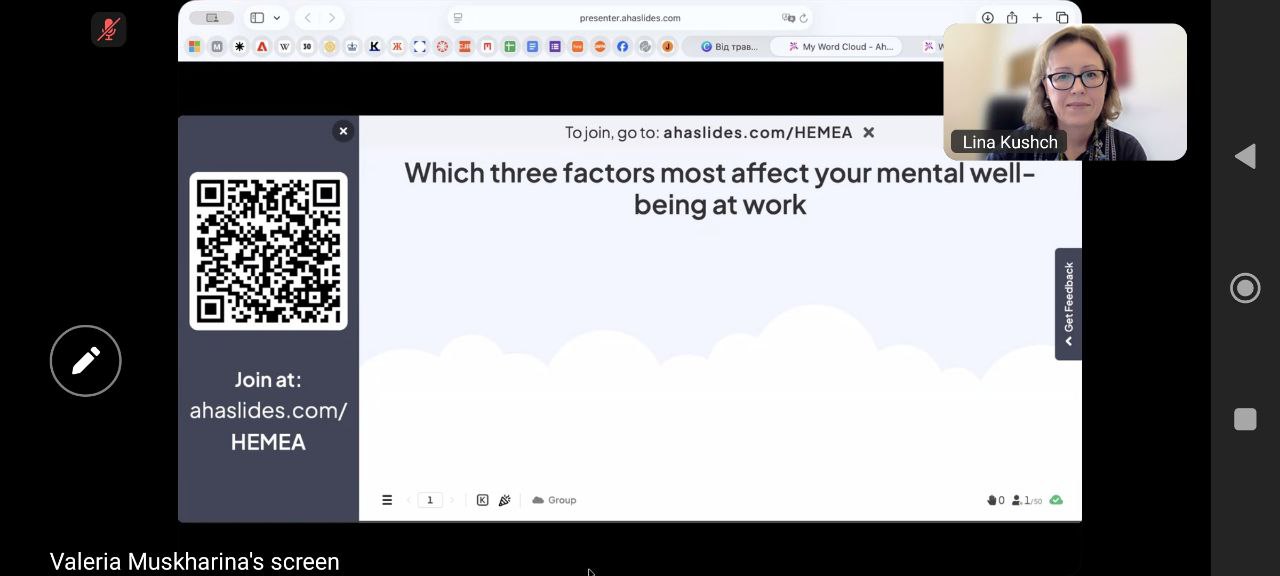
Task: Open the Safari share icon
Action: [1012, 18]
